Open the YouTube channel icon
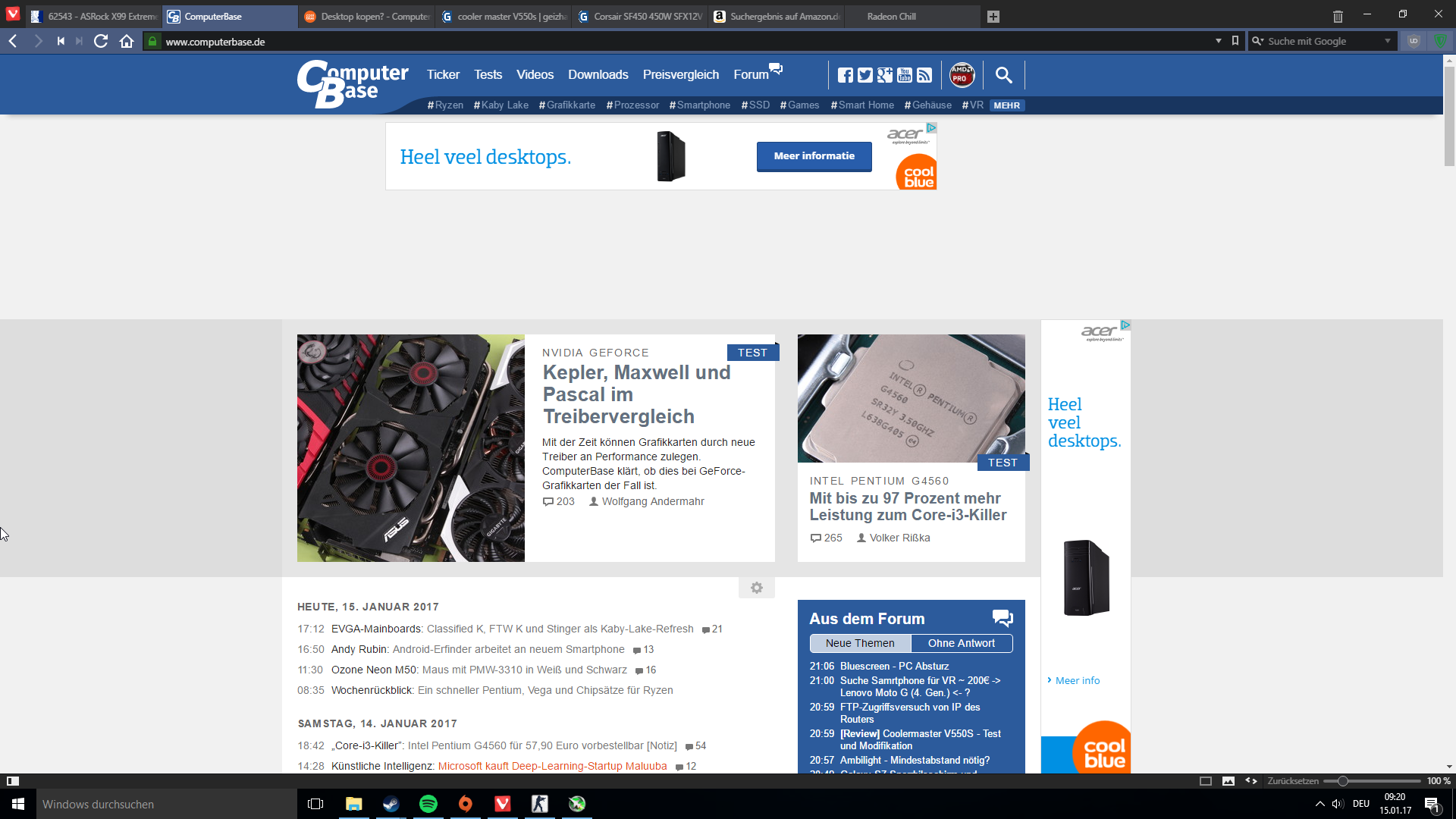This screenshot has height=819, width=1456. (904, 75)
